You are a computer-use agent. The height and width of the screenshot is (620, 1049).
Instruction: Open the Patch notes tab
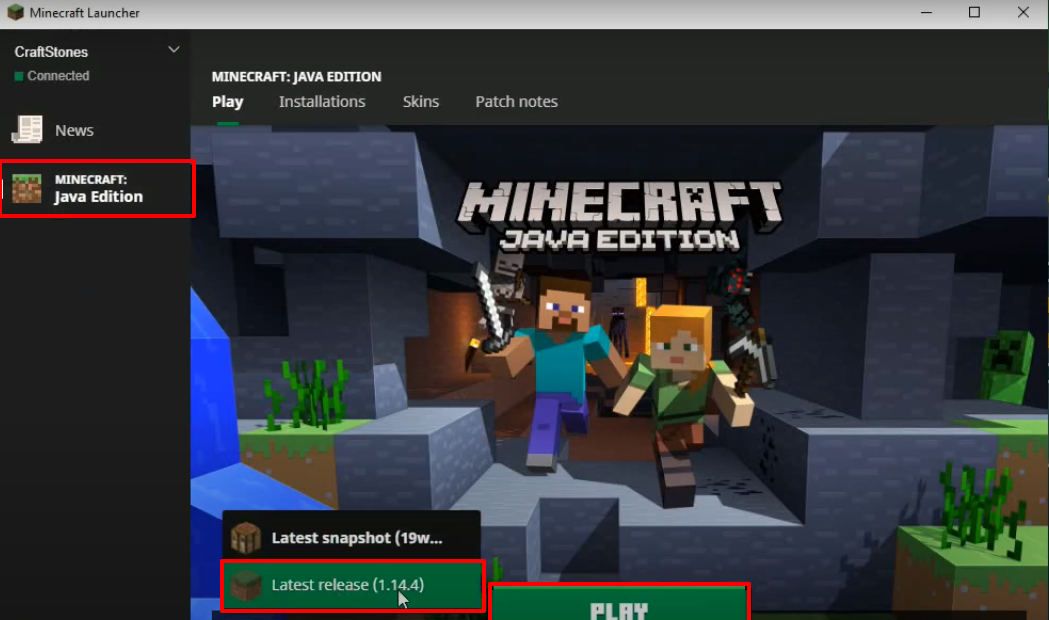coord(516,102)
